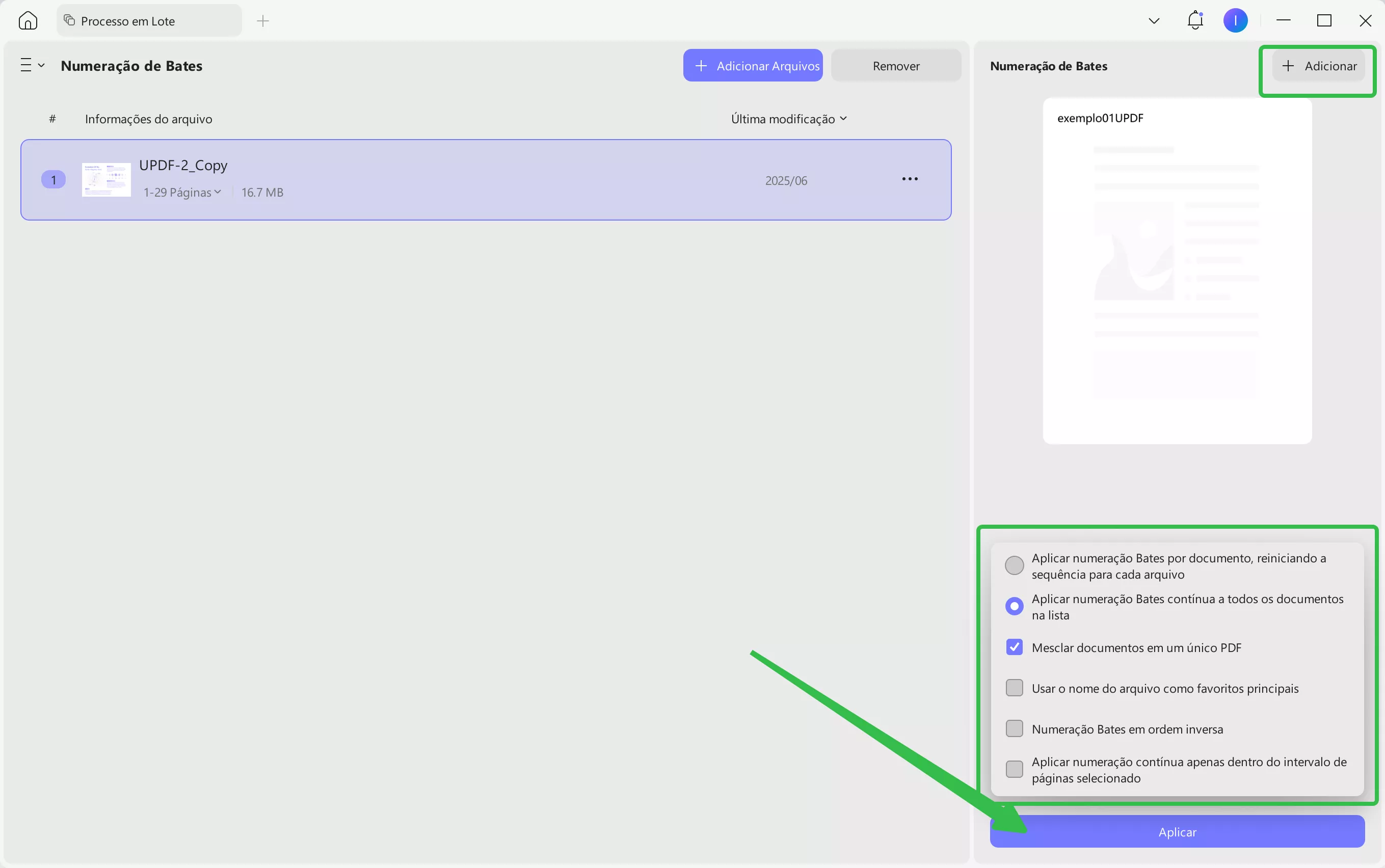Click the Adicionar Arquivos button
The width and height of the screenshot is (1385, 868).
click(752, 65)
